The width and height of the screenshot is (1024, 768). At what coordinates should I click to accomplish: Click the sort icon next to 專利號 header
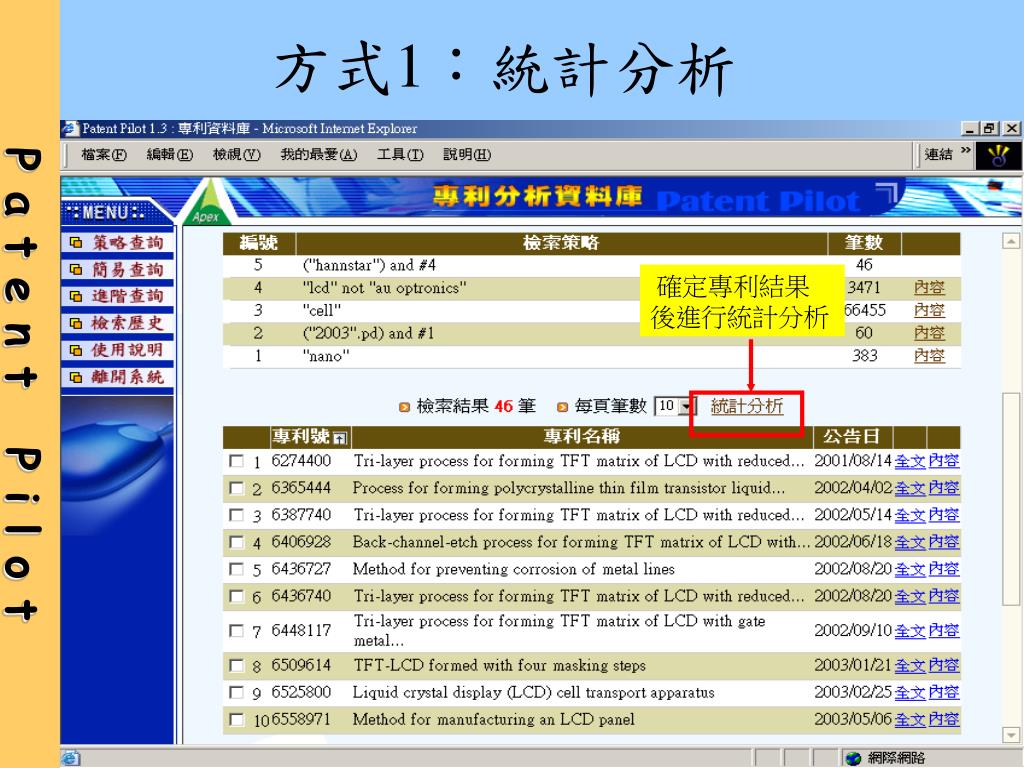pos(340,438)
